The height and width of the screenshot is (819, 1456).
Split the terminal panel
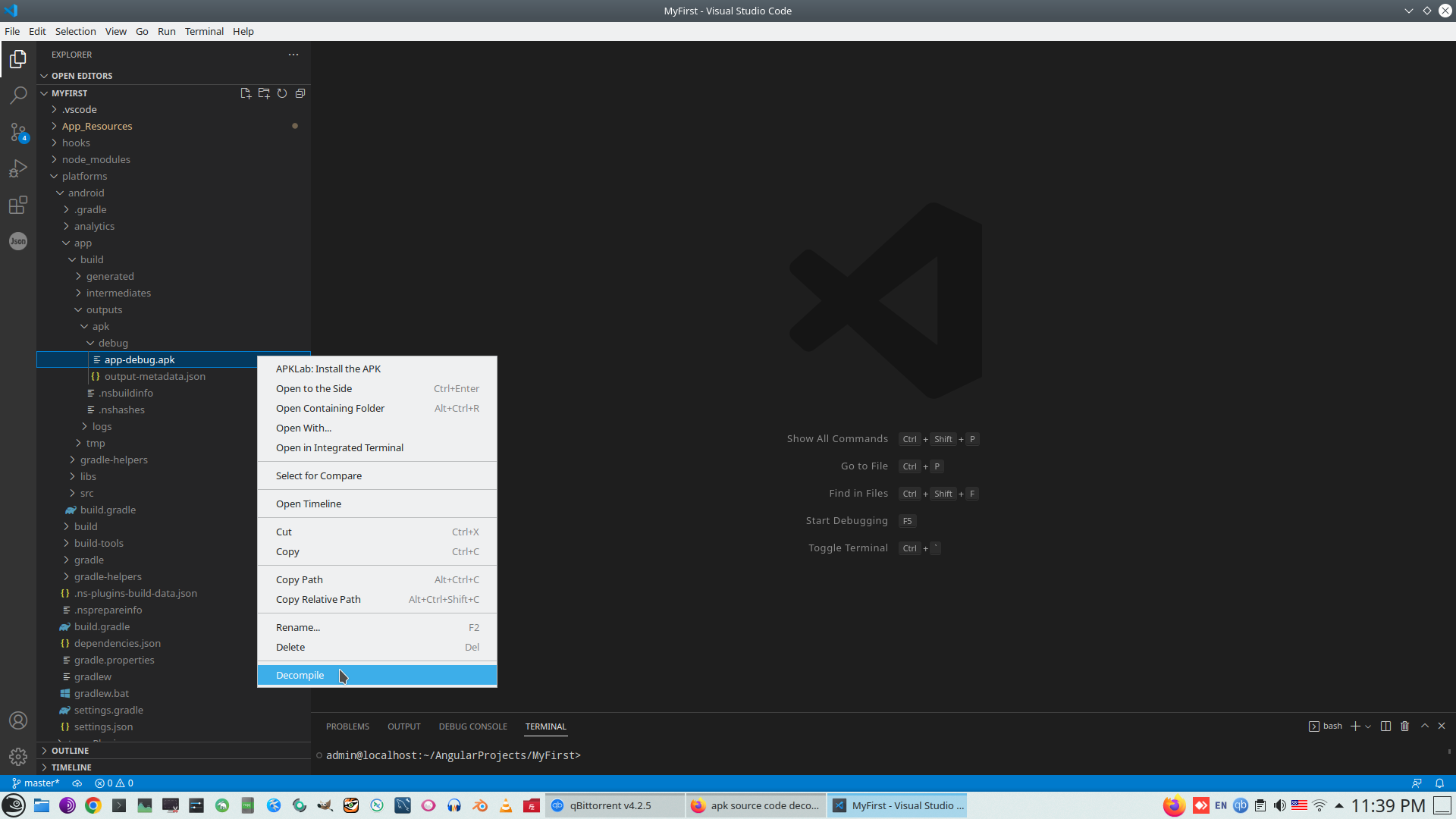click(1385, 726)
